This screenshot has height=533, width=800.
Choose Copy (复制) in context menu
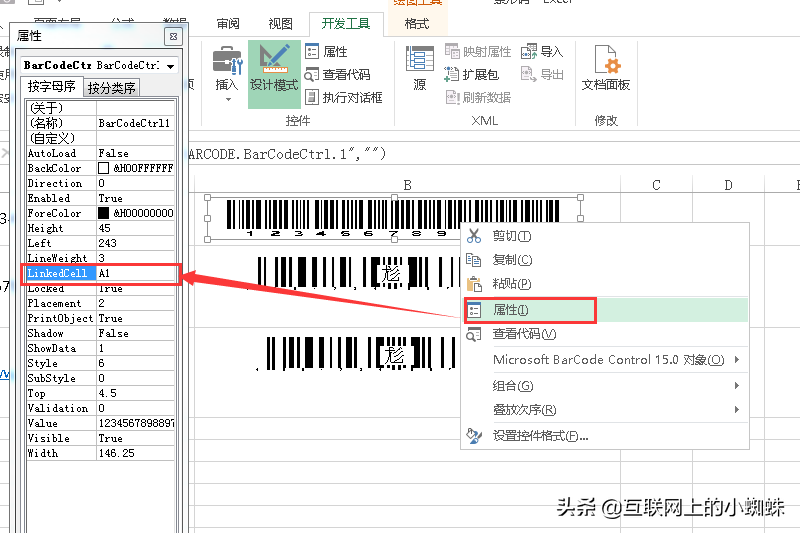(605, 260)
